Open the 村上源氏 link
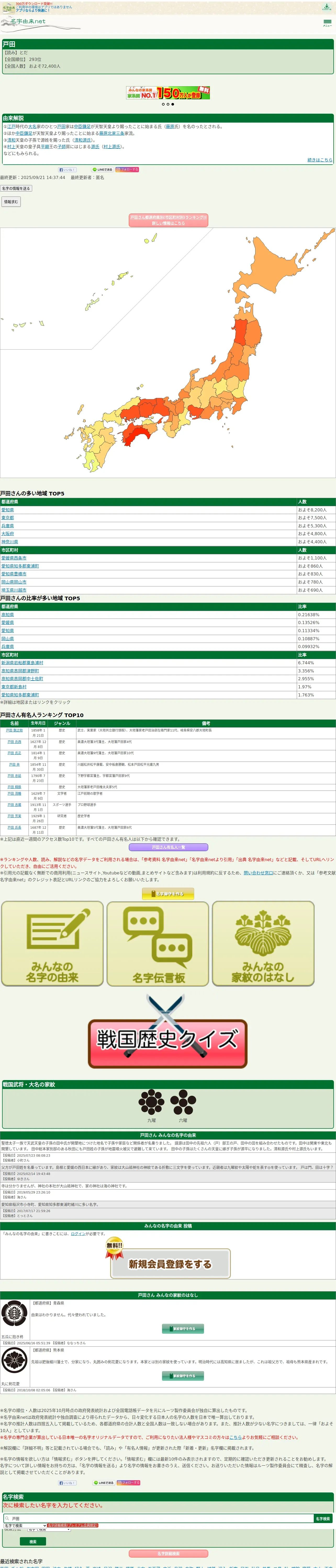The image size is (336, 1568). (111, 147)
